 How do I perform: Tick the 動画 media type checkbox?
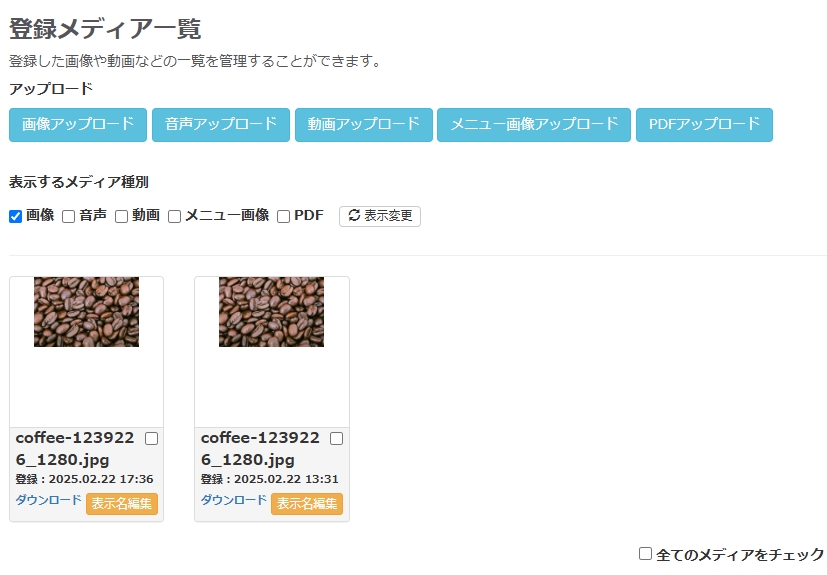tap(122, 216)
